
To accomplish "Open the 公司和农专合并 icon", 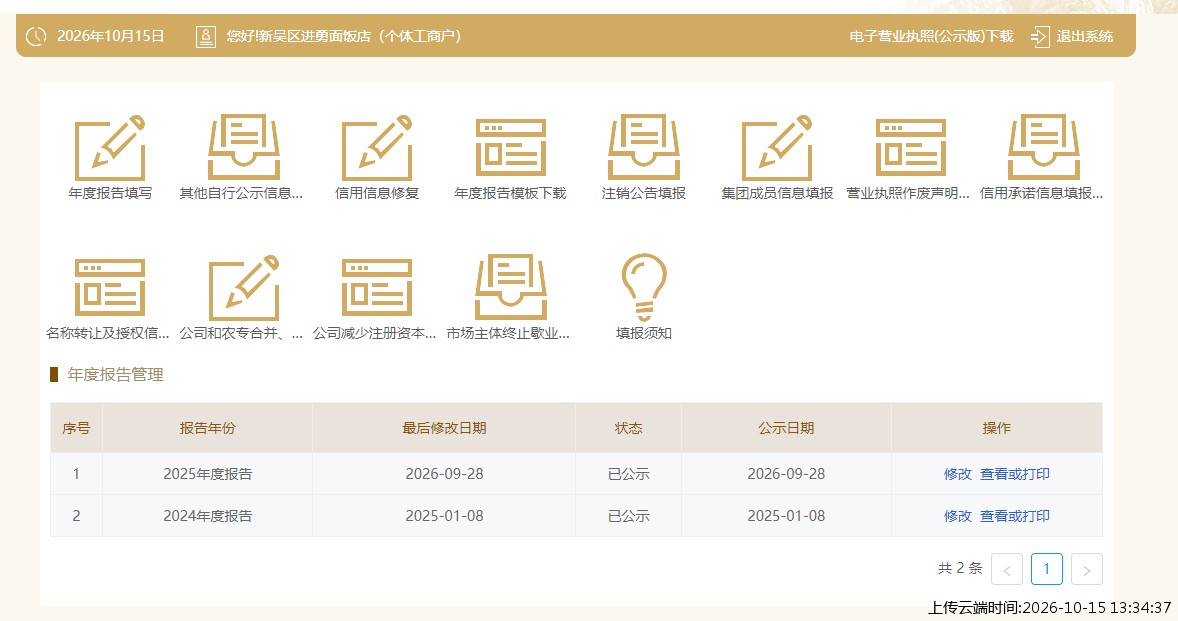I will pyautogui.click(x=243, y=287).
